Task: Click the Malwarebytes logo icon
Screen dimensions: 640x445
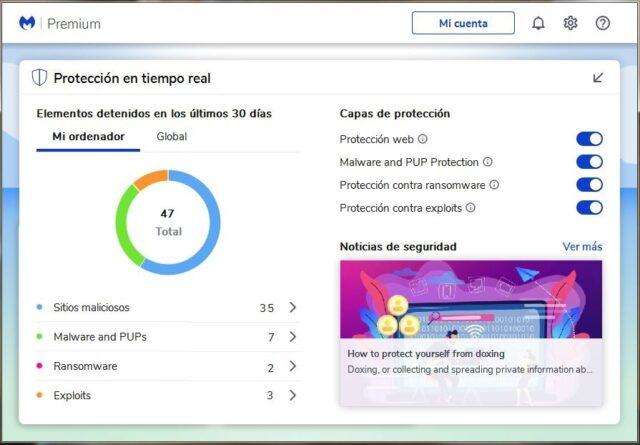Action: click(27, 23)
